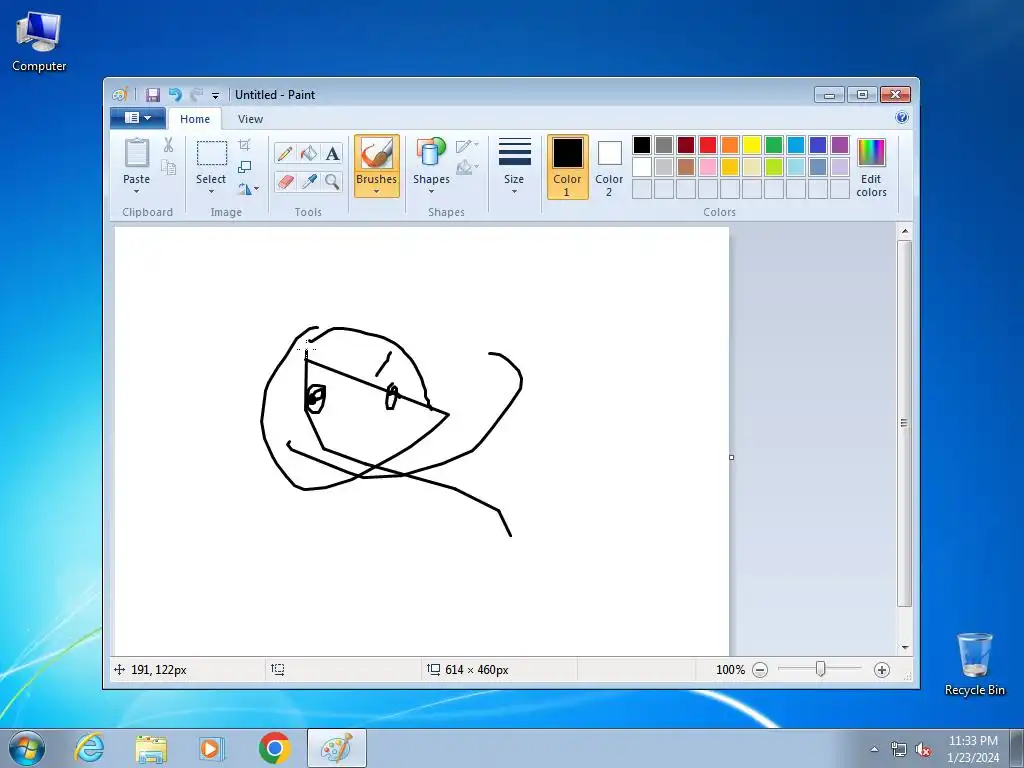Click the Paint application icon in title bar
This screenshot has height=768, width=1024.
pyautogui.click(x=120, y=95)
